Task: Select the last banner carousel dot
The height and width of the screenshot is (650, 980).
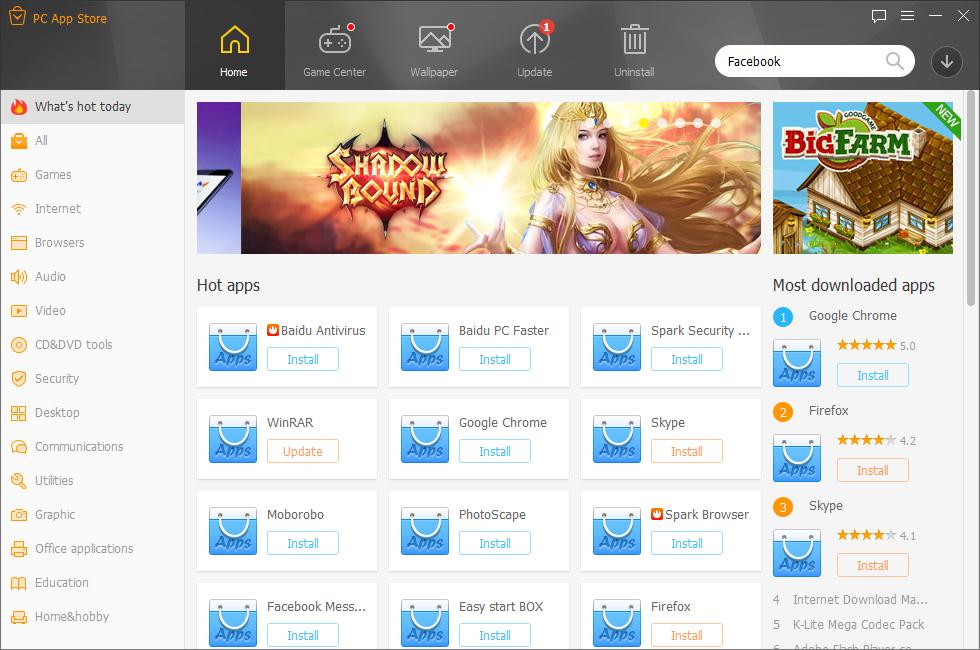Action: point(716,123)
